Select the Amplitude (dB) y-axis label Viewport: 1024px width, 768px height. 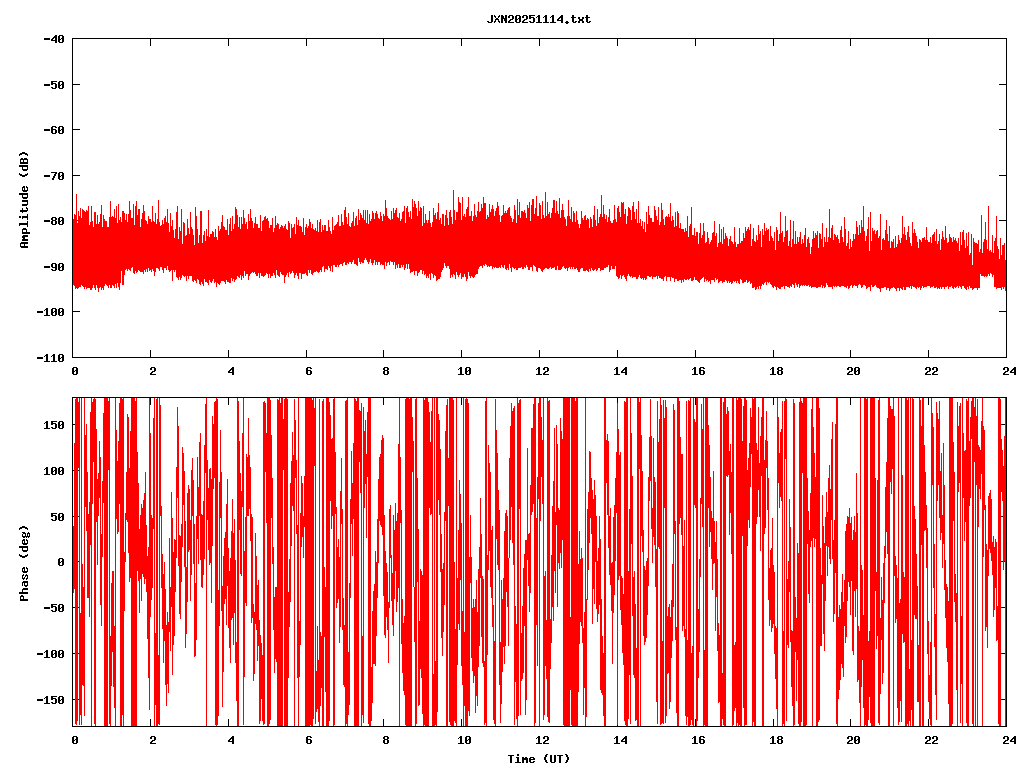24,198
